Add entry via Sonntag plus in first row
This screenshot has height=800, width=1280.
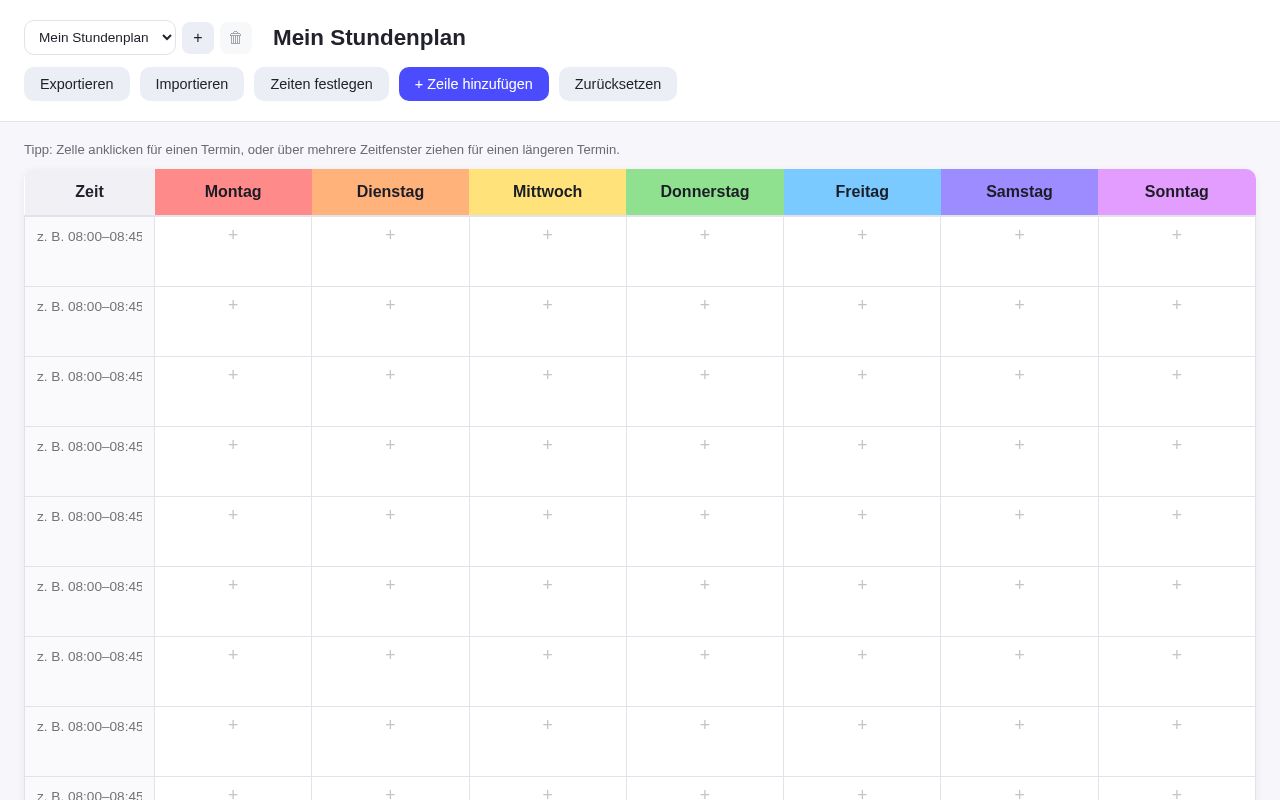click(1177, 235)
